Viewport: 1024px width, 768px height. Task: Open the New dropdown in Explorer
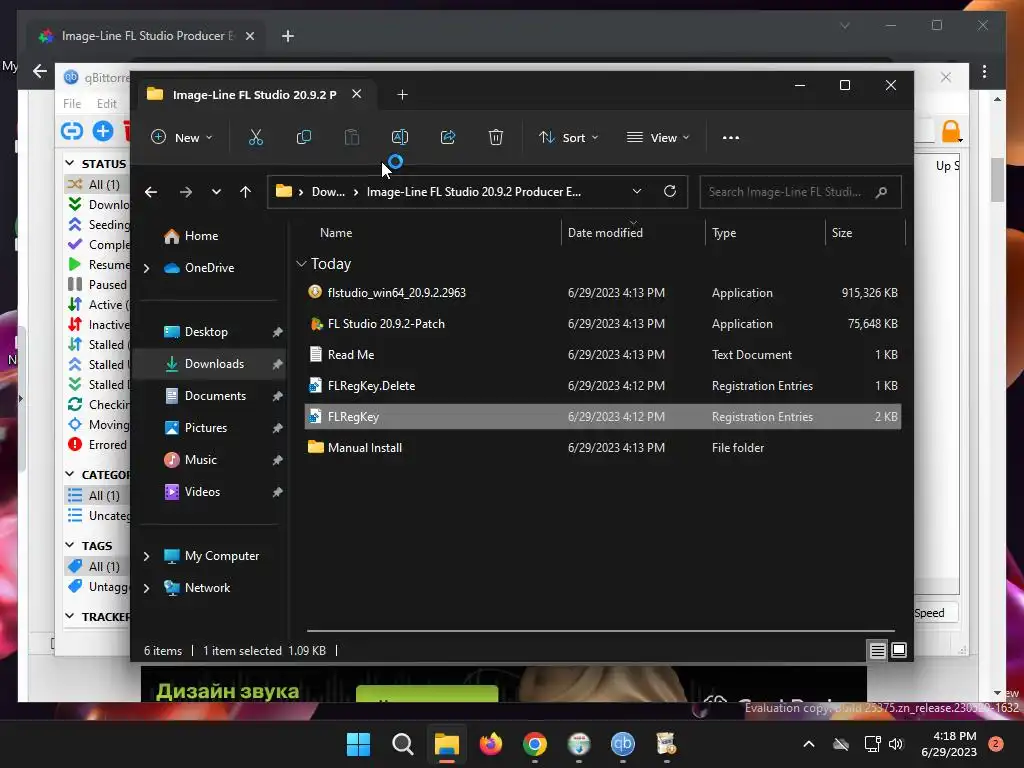pos(182,138)
